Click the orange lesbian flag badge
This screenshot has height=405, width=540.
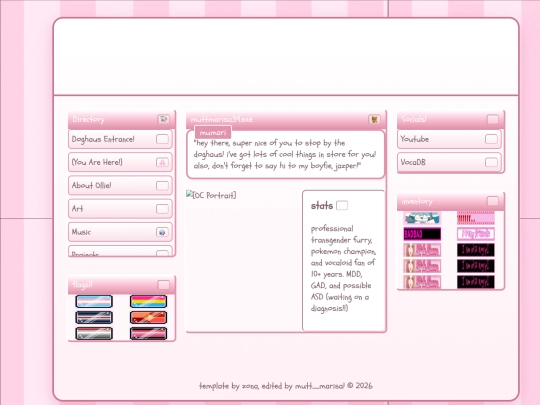click(x=148, y=318)
